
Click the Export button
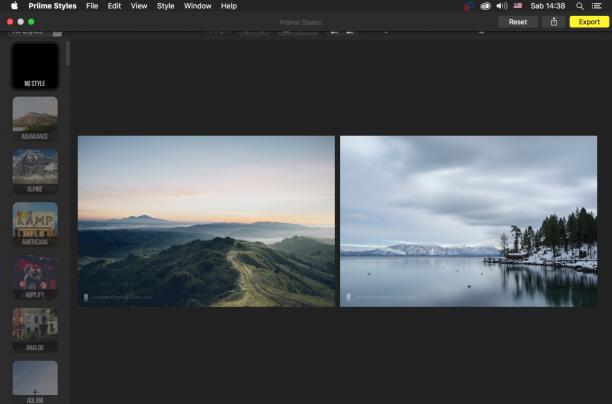tap(589, 22)
